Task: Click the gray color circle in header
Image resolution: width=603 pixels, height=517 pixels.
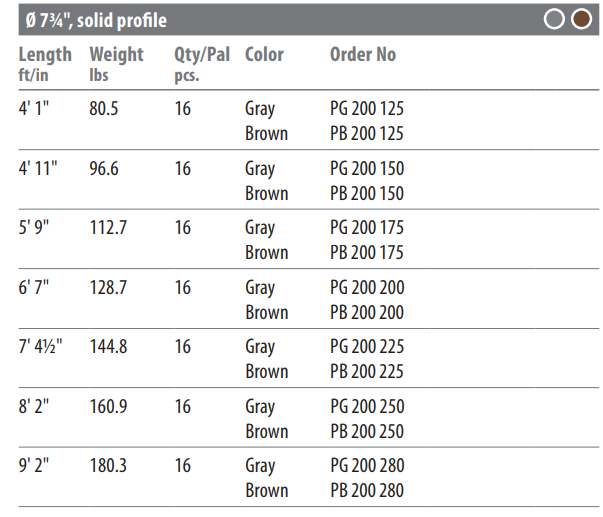Action: point(554,19)
